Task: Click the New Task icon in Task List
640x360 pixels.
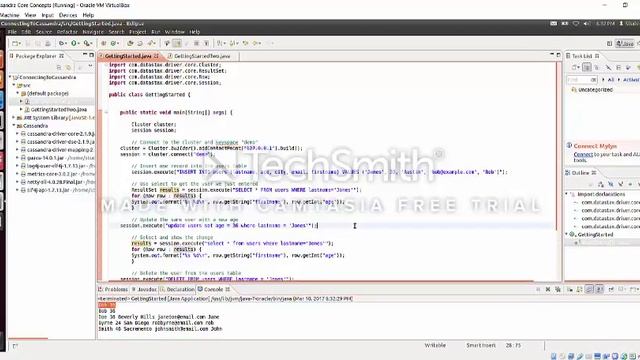Action: tap(575, 67)
